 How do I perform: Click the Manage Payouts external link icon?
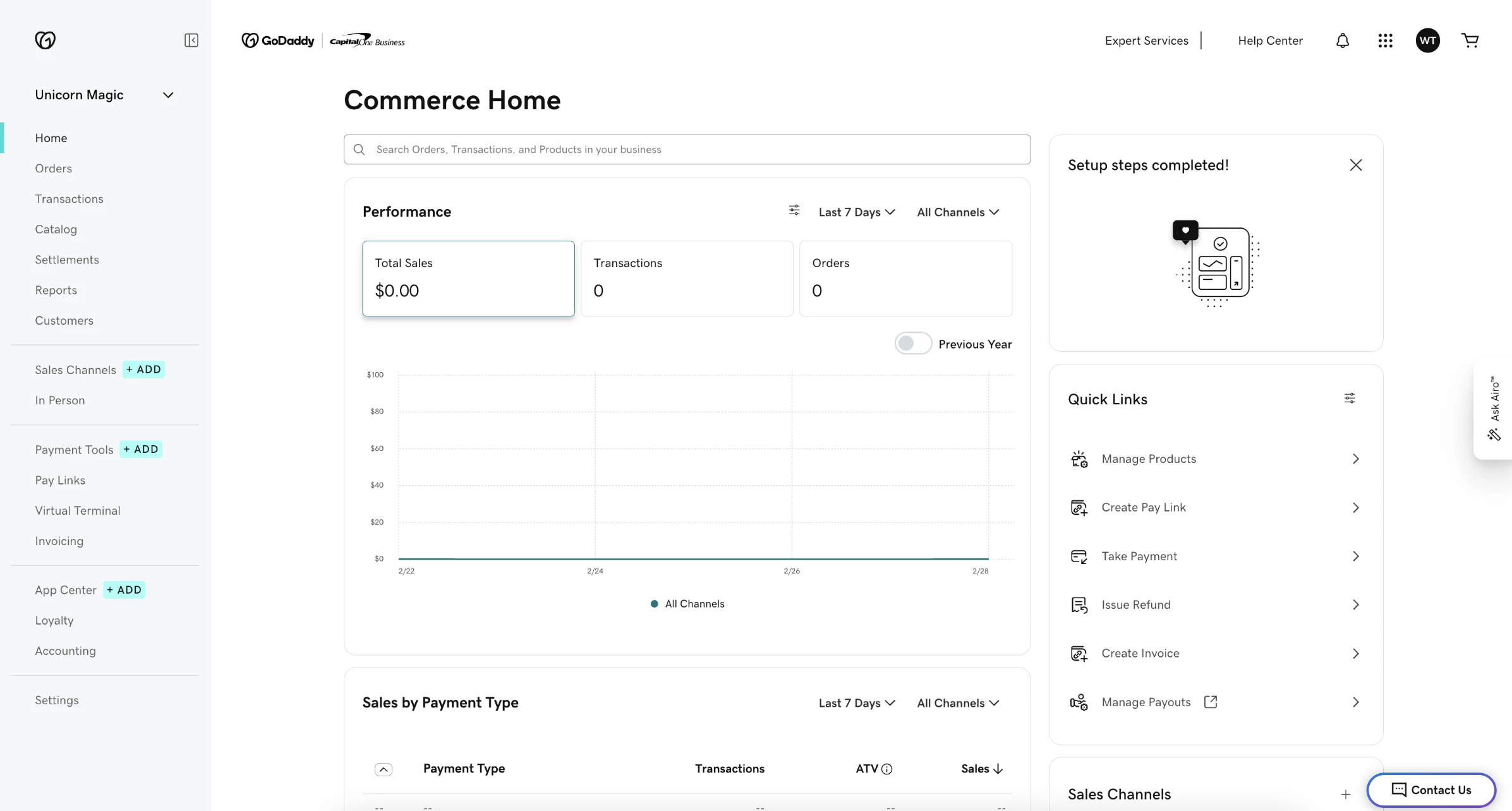tap(1211, 702)
